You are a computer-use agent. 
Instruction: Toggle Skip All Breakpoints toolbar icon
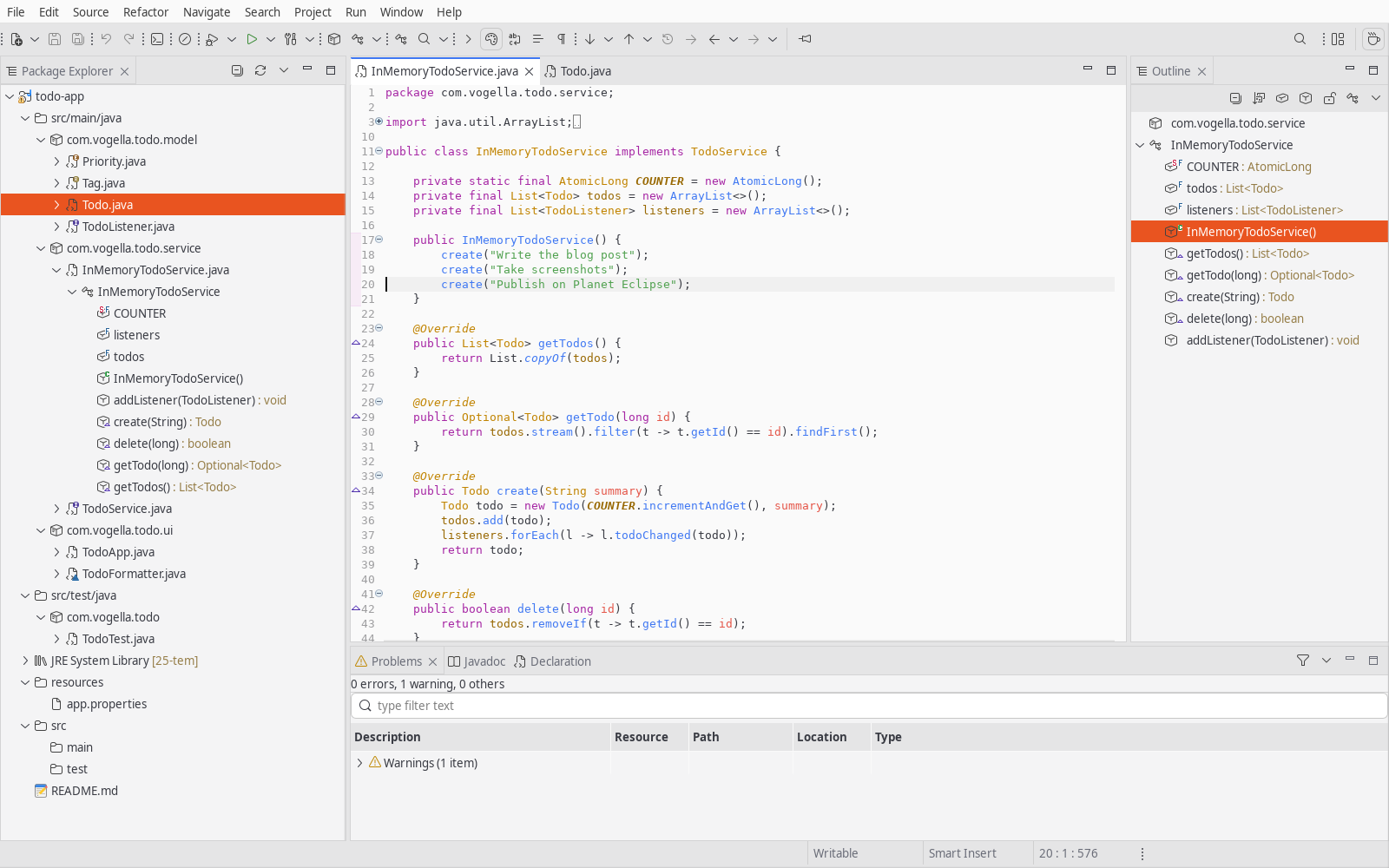click(x=185, y=39)
